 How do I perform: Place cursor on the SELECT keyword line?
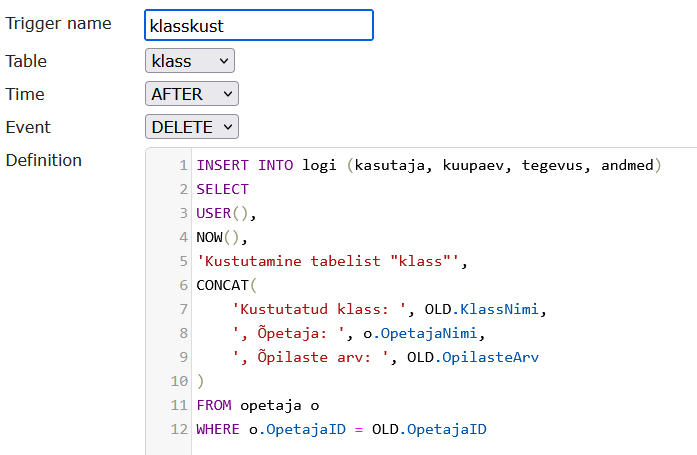click(222, 188)
